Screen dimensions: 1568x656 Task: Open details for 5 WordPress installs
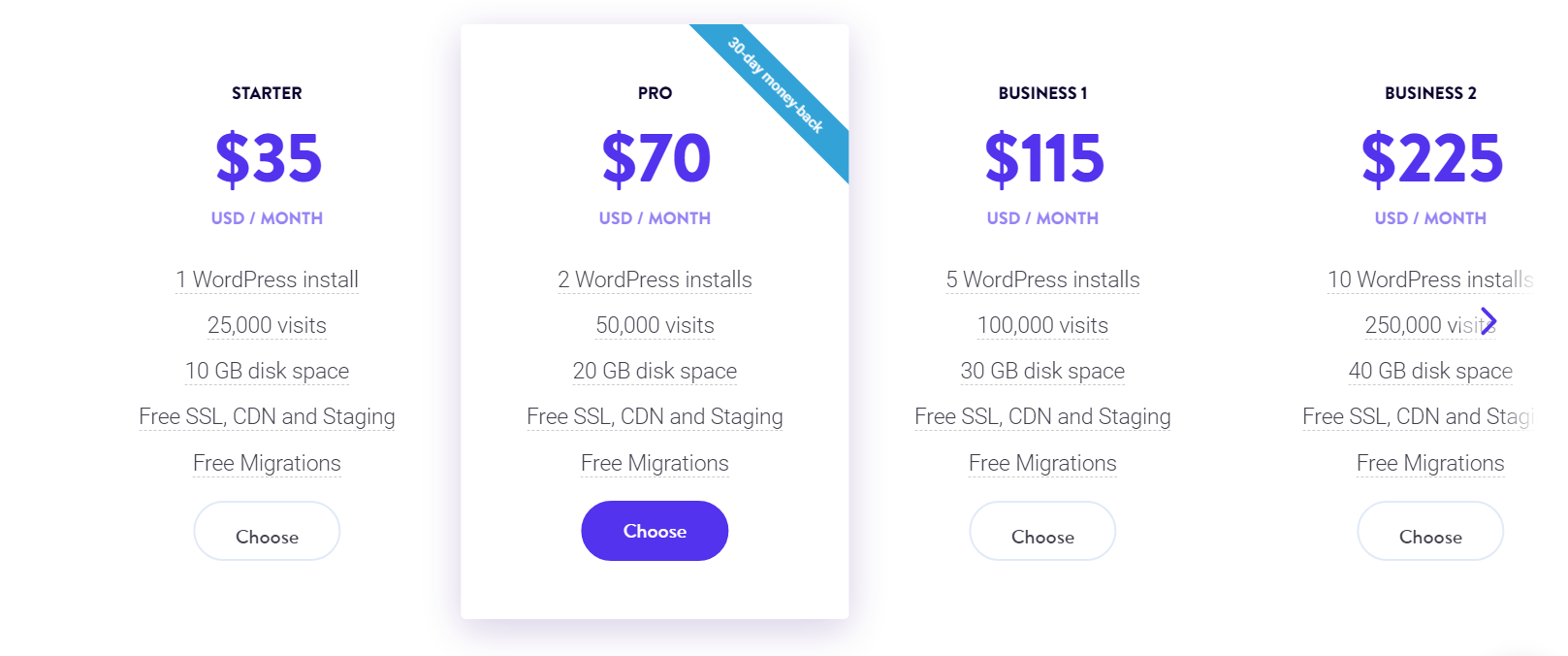(x=1042, y=279)
